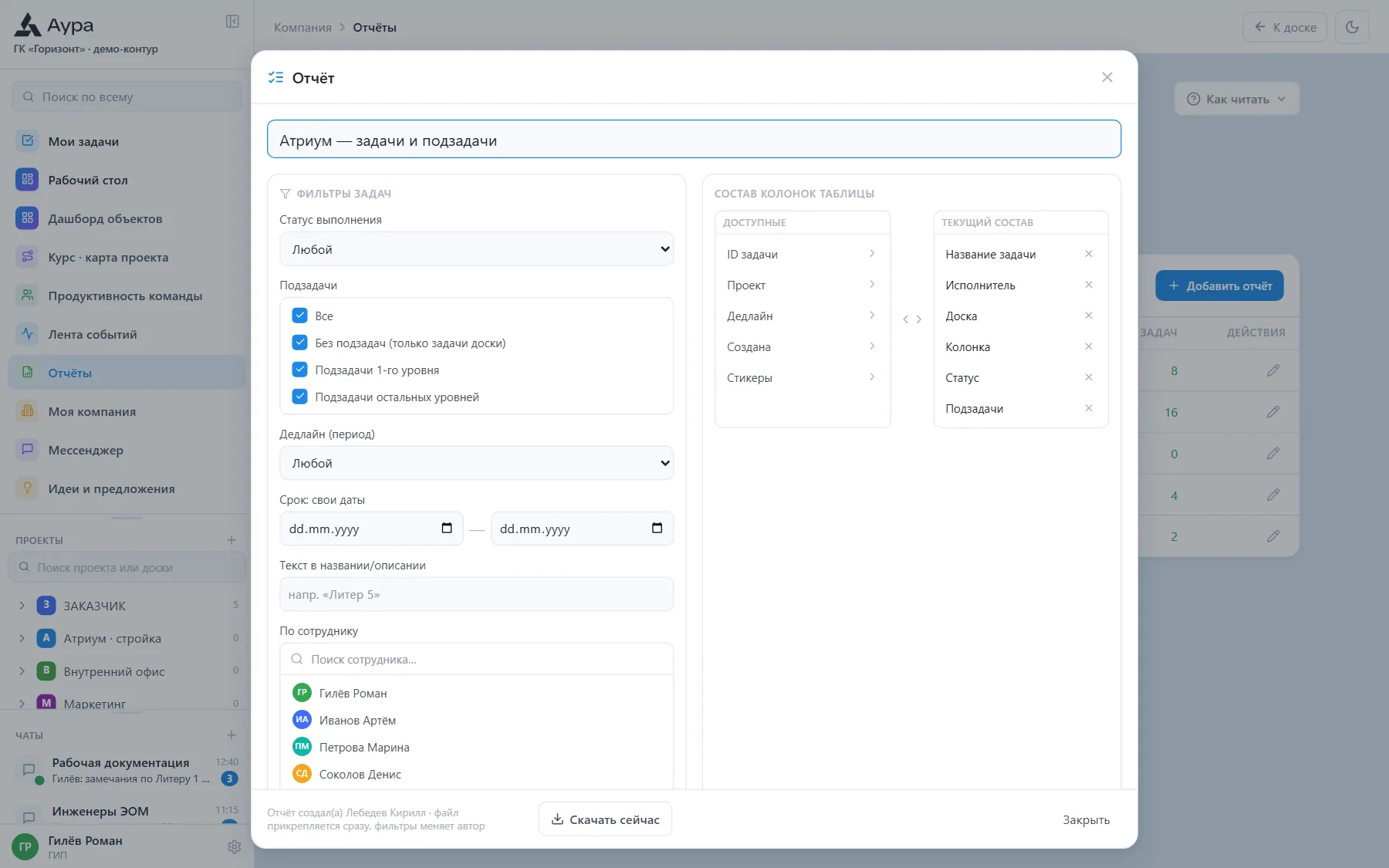Create a new chat with plus icon
This screenshot has width=1389, height=868.
pyautogui.click(x=231, y=735)
